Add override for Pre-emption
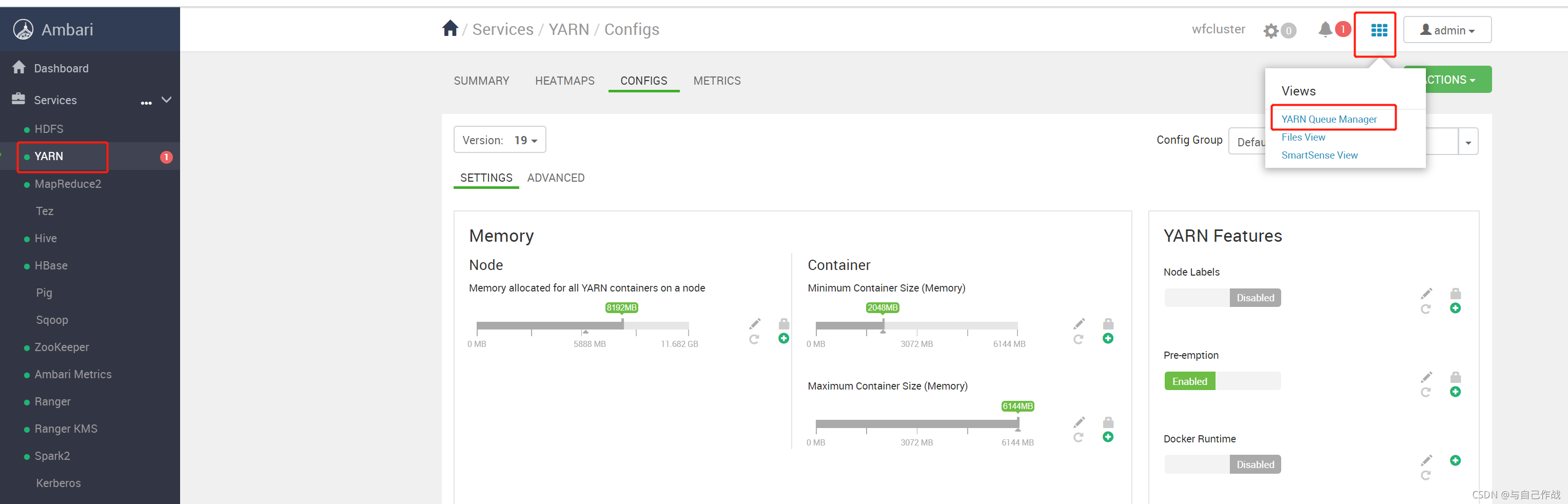The height and width of the screenshot is (504, 1568). [1455, 392]
